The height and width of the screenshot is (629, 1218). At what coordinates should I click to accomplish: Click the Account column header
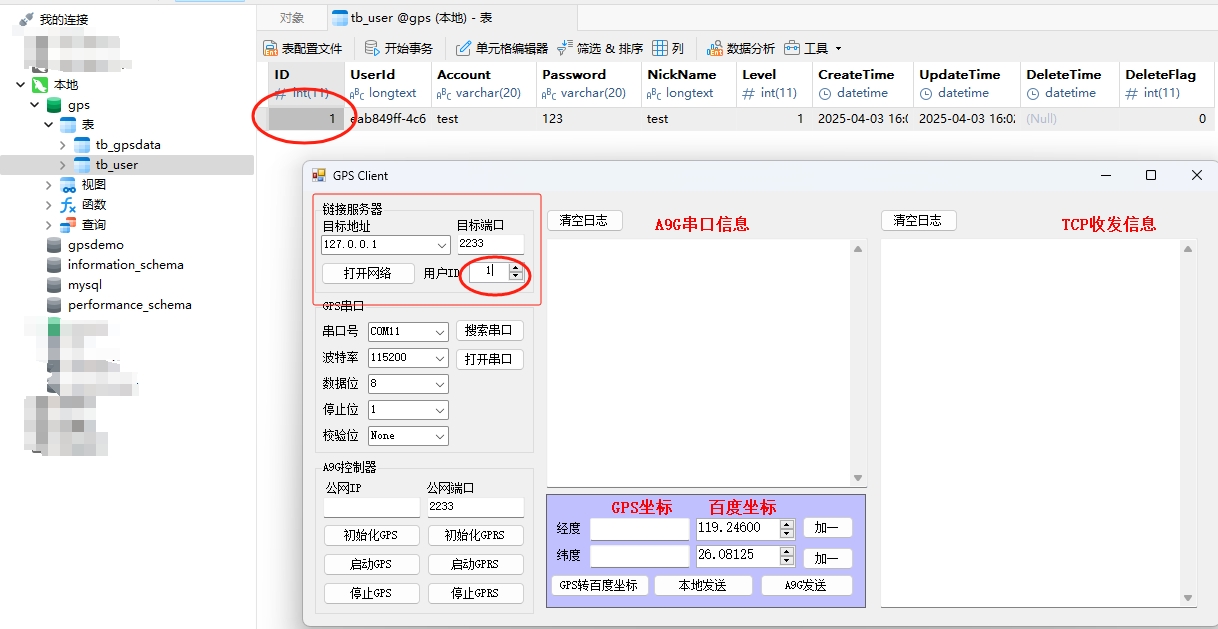coord(482,83)
